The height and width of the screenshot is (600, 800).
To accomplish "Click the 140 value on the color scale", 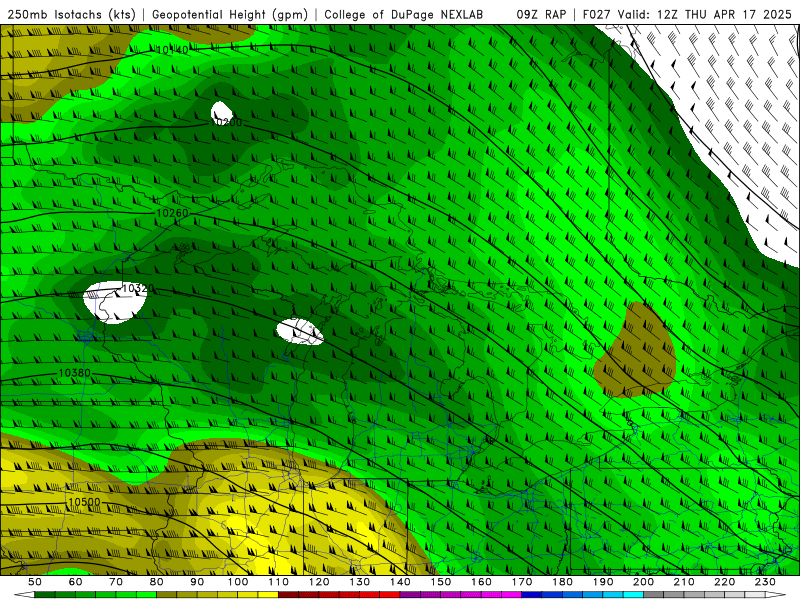I will tap(400, 582).
